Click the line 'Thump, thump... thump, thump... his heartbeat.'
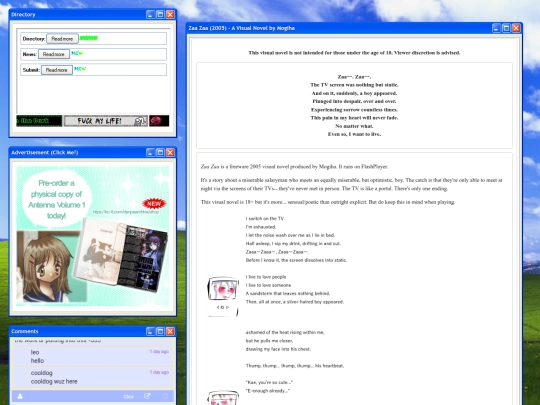540x405 pixels. pos(295,366)
